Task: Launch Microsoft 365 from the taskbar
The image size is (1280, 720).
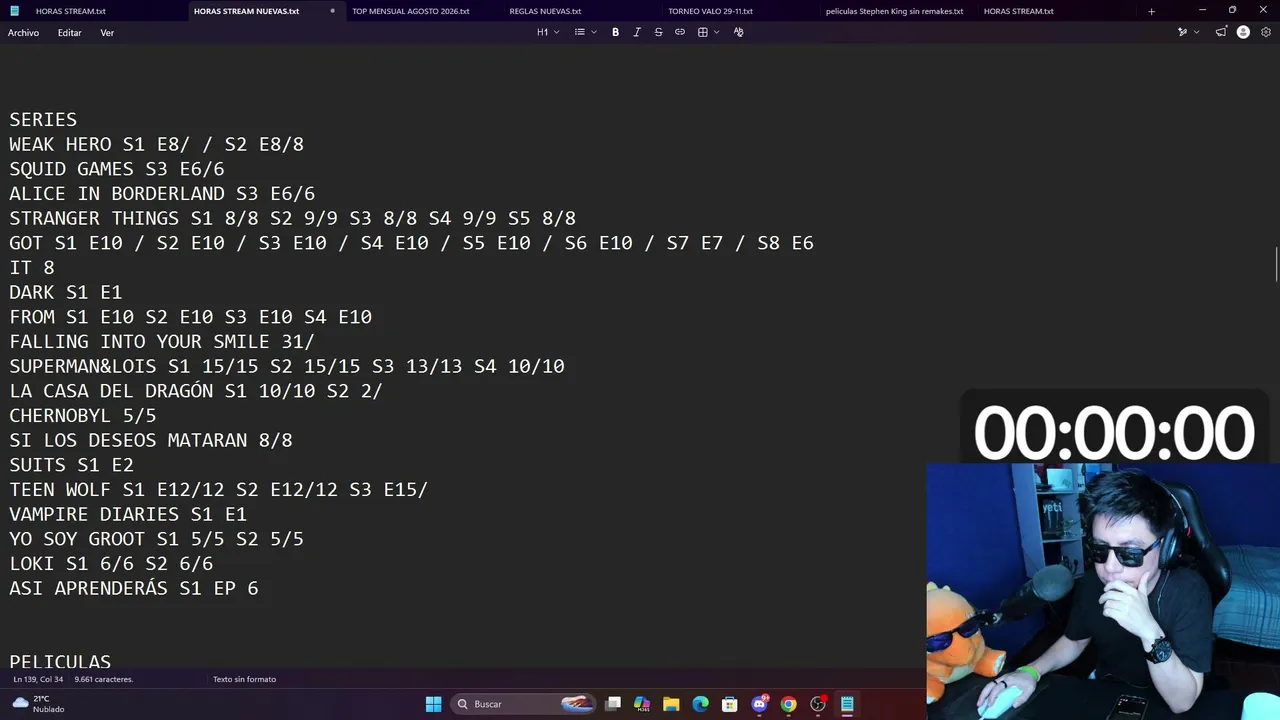Action: pos(642,704)
